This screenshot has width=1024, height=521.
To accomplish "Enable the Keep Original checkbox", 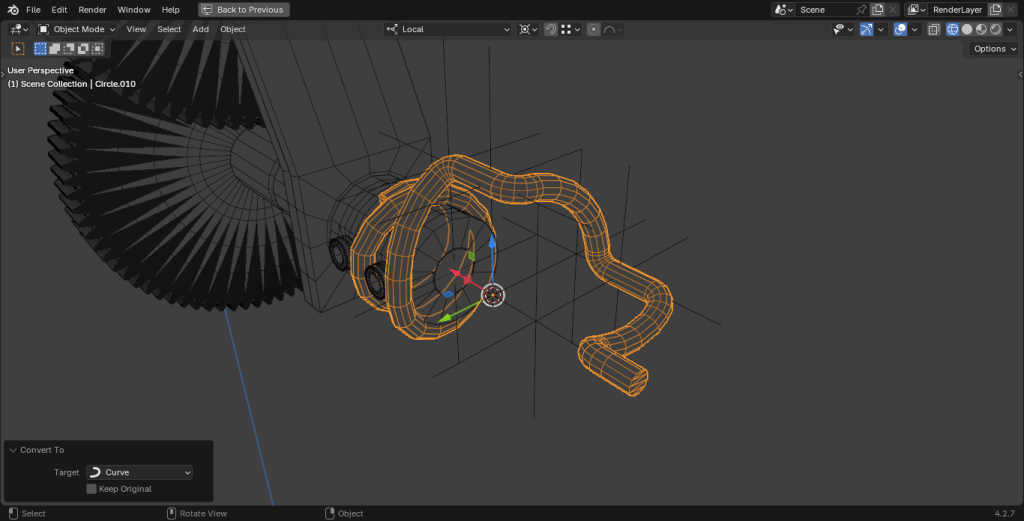I will [x=92, y=489].
